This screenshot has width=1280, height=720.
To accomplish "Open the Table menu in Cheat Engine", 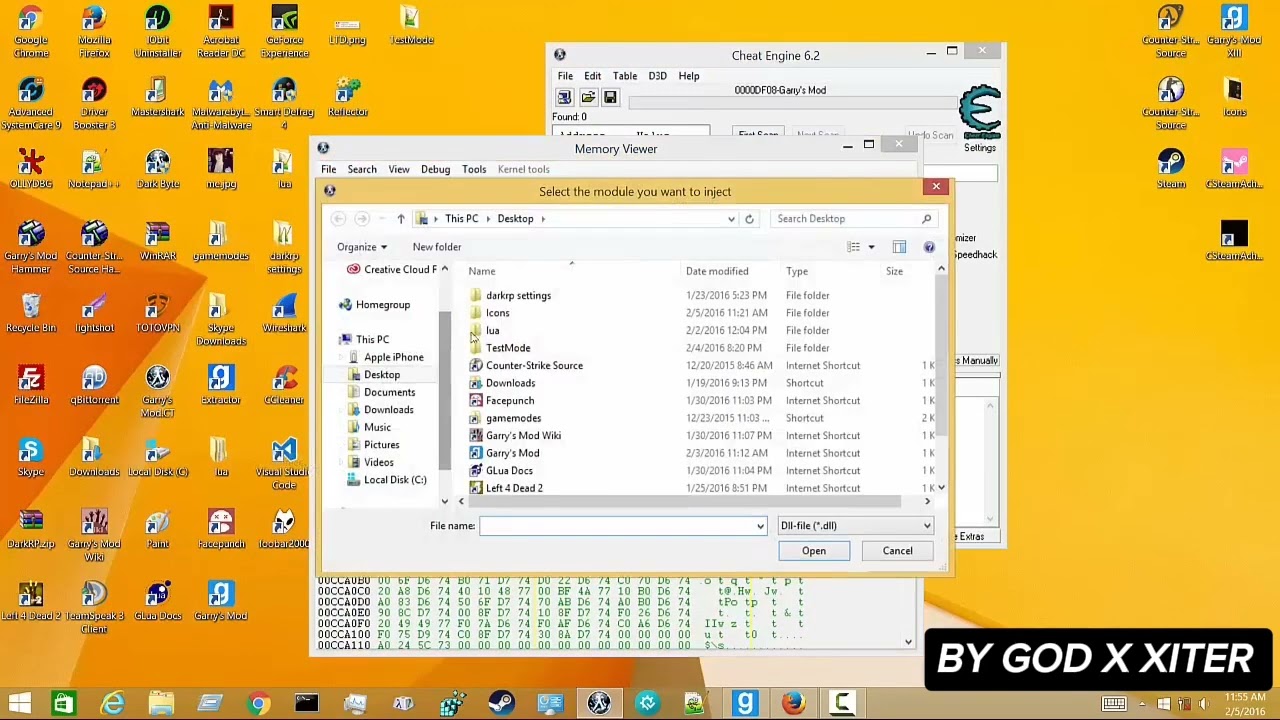I will pos(625,76).
